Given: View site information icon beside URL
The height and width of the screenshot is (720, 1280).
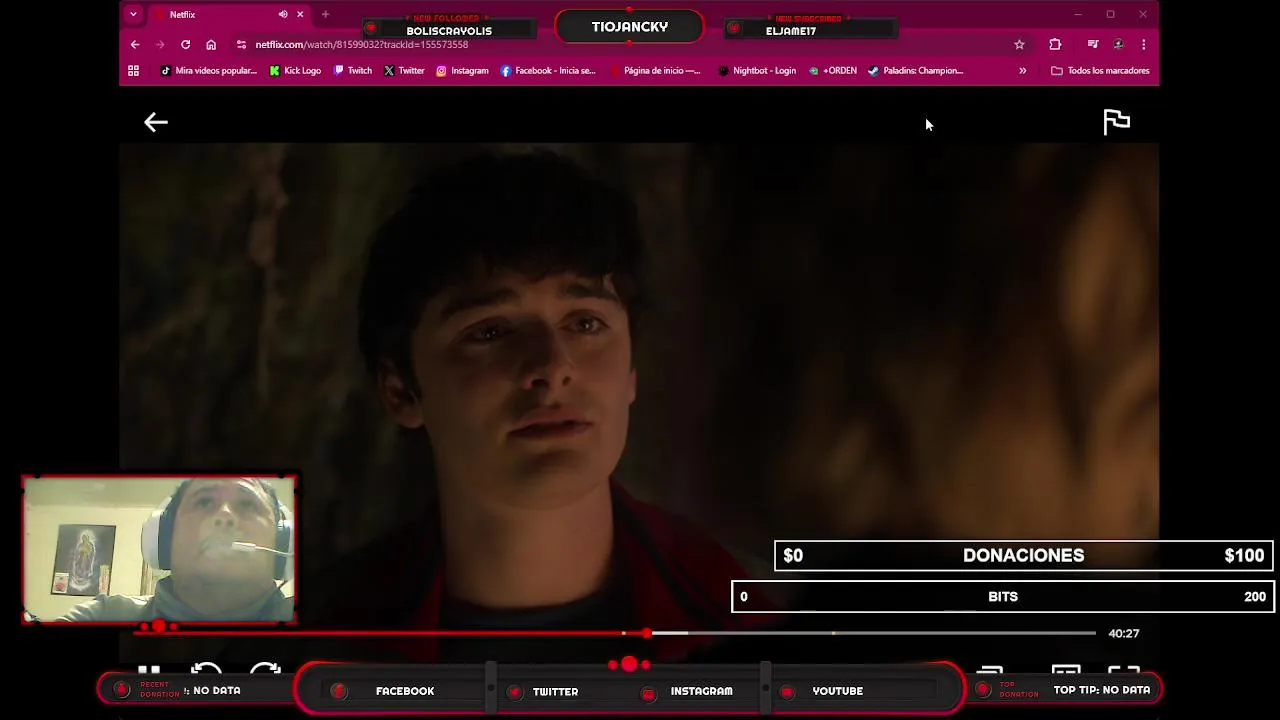Looking at the screenshot, I should [241, 44].
